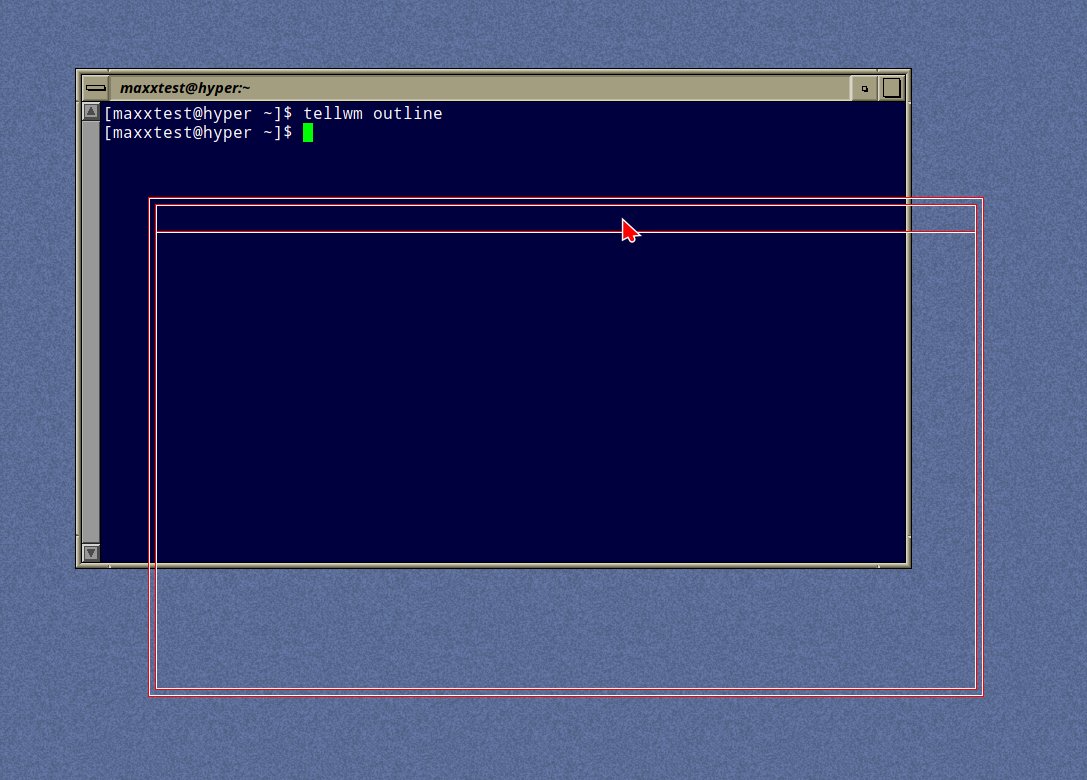This screenshot has height=780, width=1087.
Task: Click the scrollbar thumb on the left
Action: coord(89,300)
